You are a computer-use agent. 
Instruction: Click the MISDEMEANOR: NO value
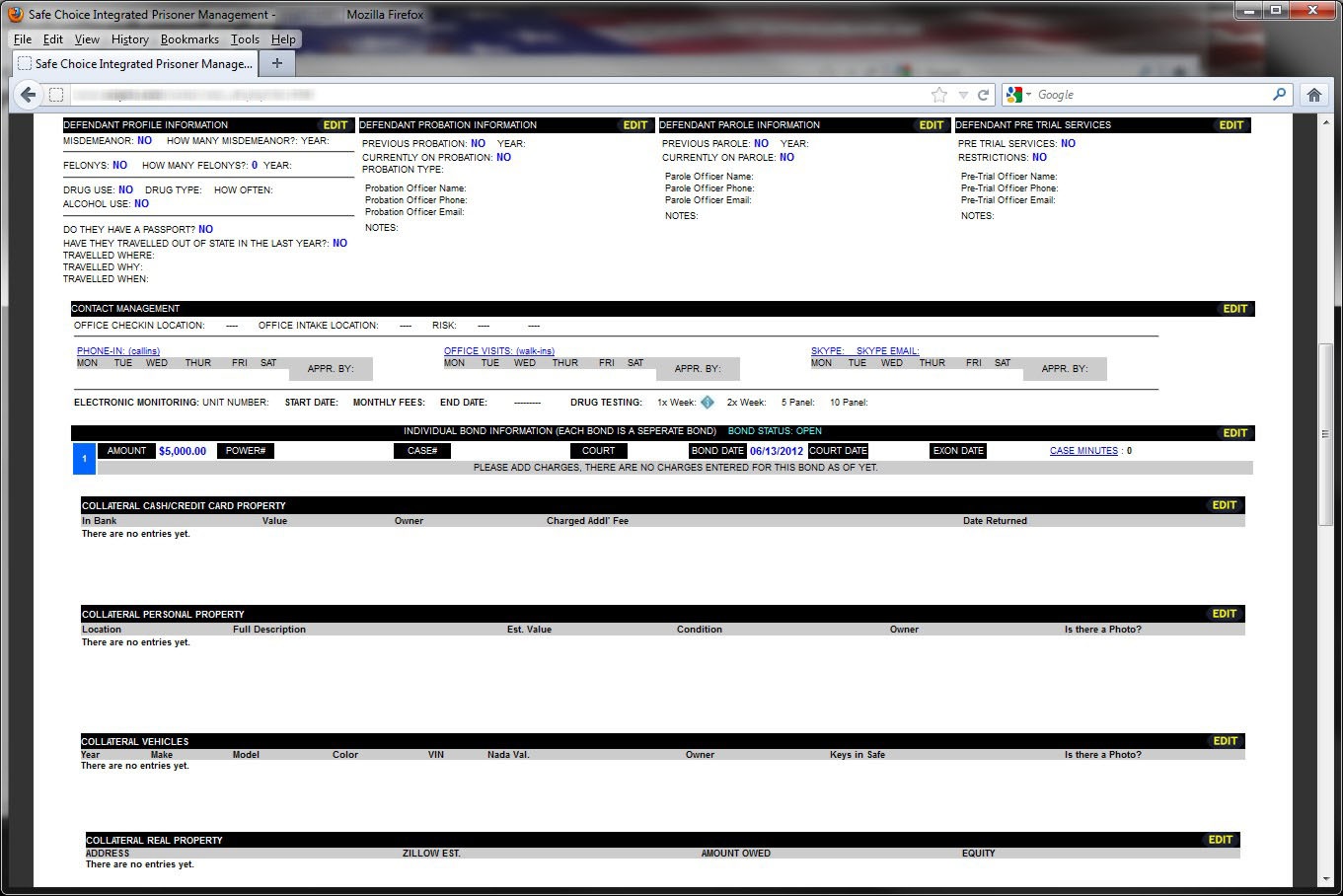(144, 141)
